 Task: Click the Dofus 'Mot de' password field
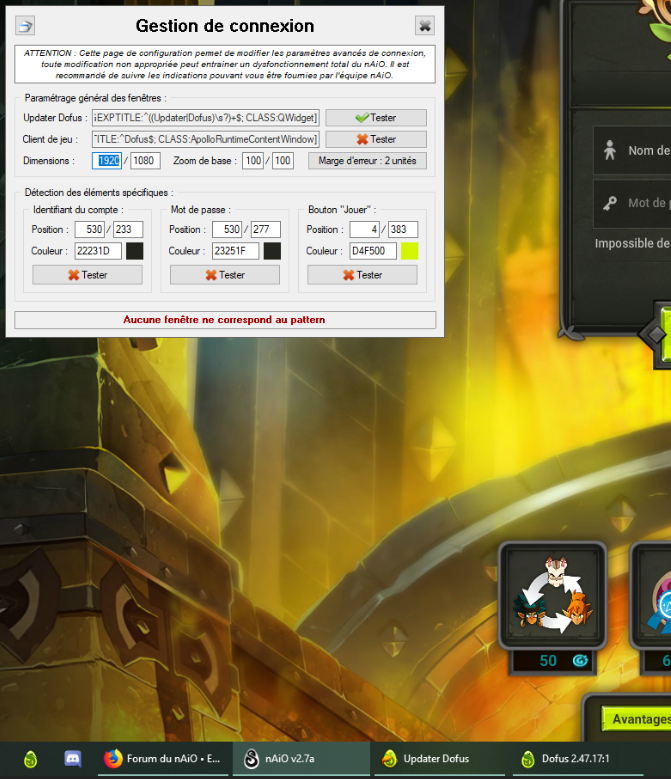632,203
